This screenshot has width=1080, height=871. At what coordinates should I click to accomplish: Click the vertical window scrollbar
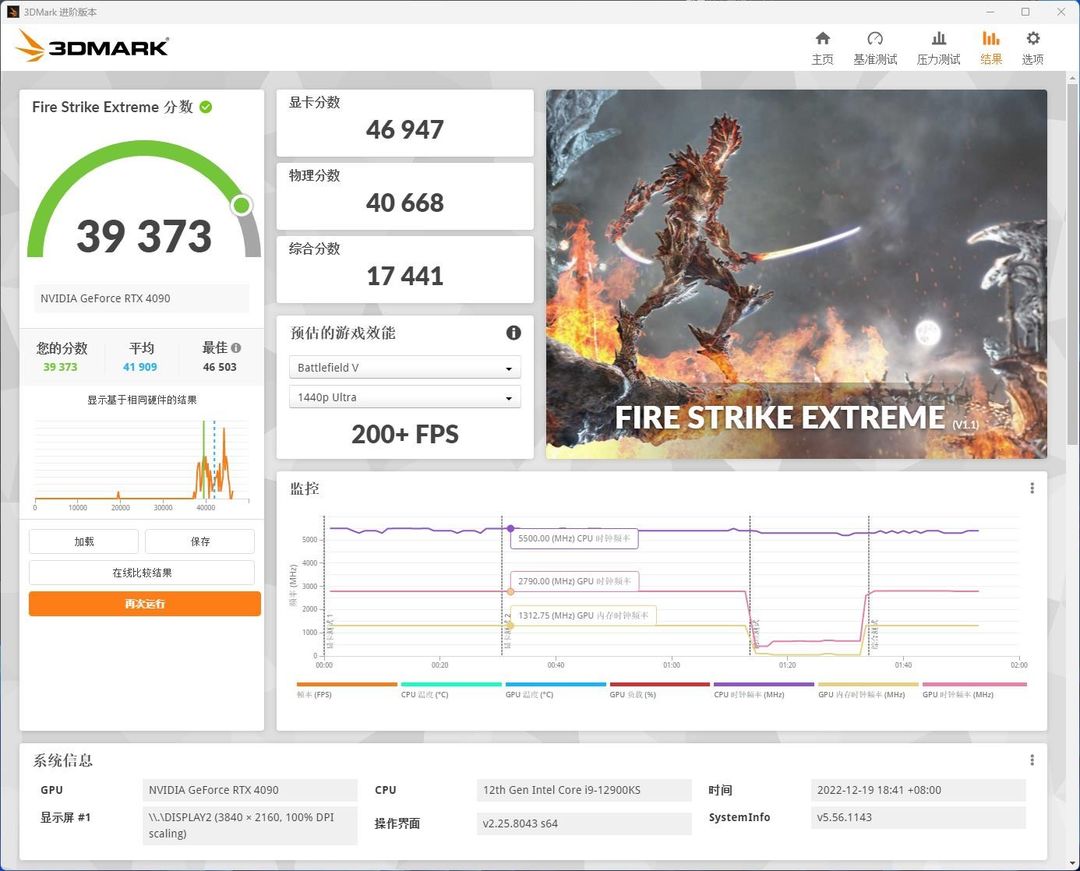[1072, 262]
